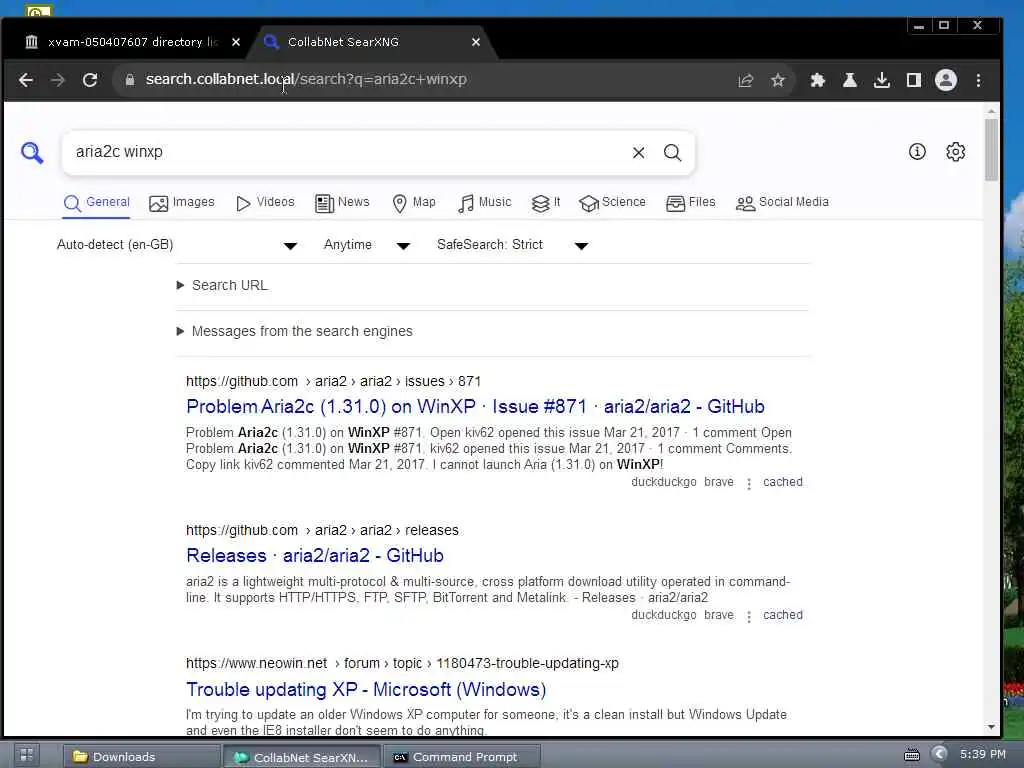Click neowin.net forum URL breadcrumb

click(x=402, y=664)
